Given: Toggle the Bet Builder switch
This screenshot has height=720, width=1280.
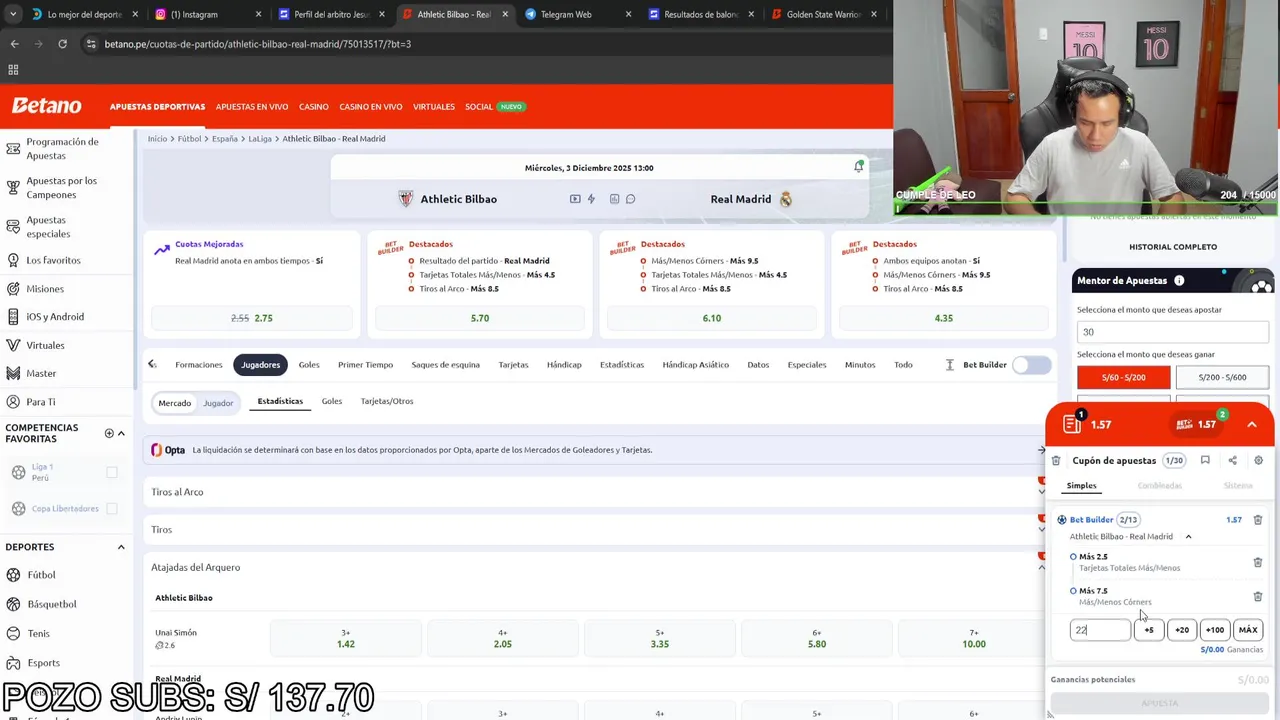Looking at the screenshot, I should [1032, 365].
